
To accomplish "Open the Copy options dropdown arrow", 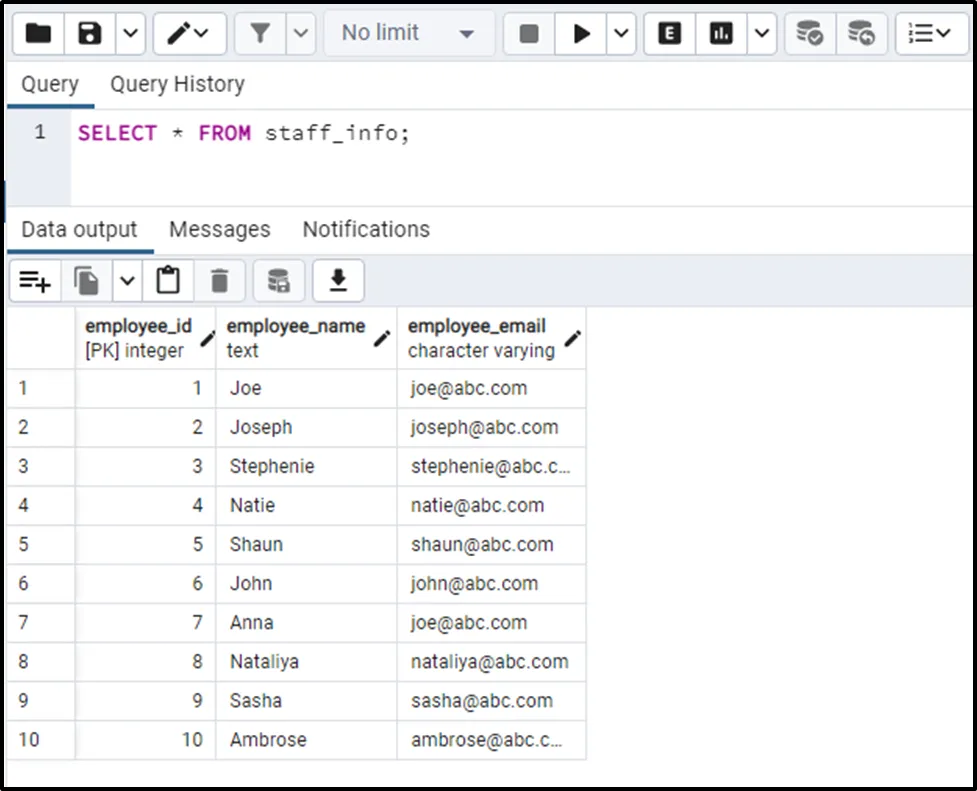I will click(x=127, y=281).
